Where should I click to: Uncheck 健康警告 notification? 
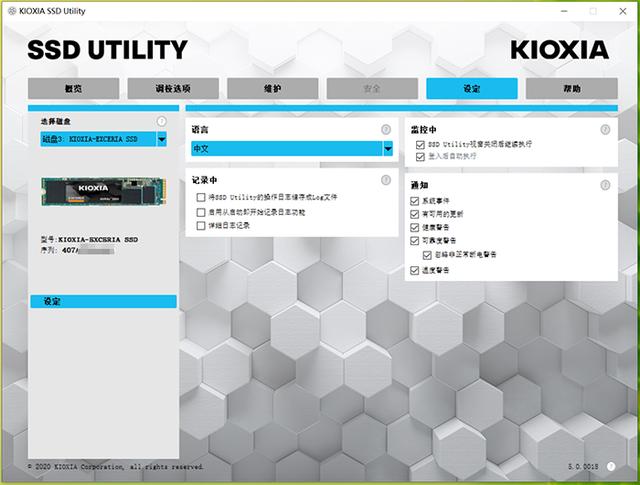414,227
